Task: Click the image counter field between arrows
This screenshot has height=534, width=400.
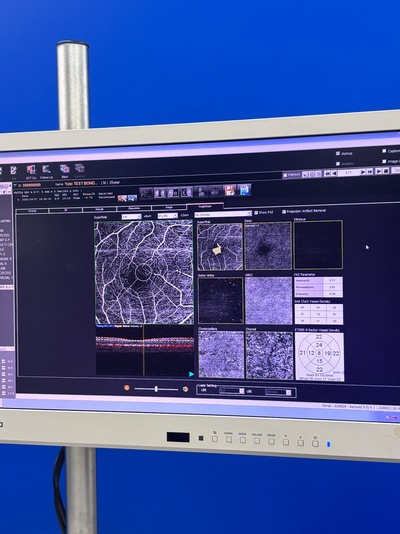Action: pyautogui.click(x=348, y=173)
